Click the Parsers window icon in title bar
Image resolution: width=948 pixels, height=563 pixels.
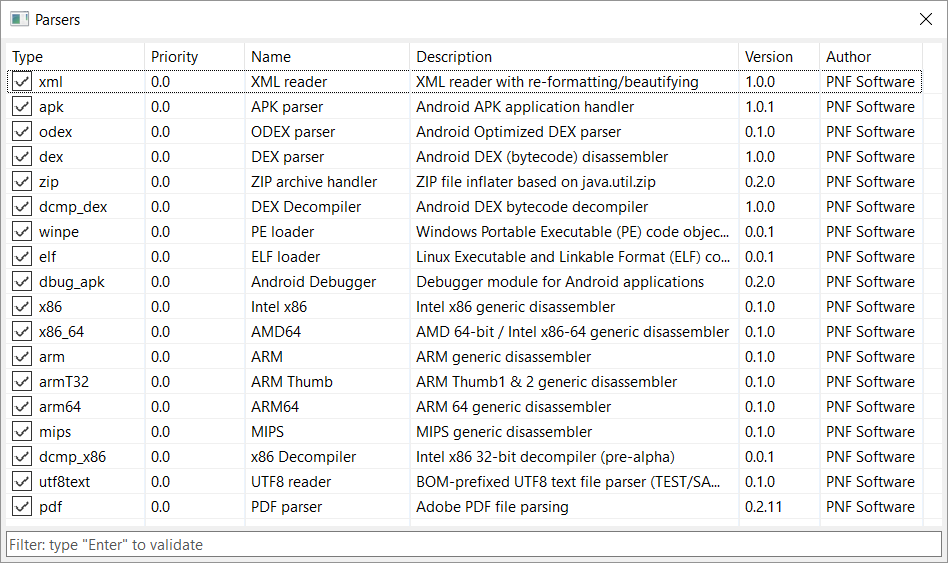tap(19, 19)
